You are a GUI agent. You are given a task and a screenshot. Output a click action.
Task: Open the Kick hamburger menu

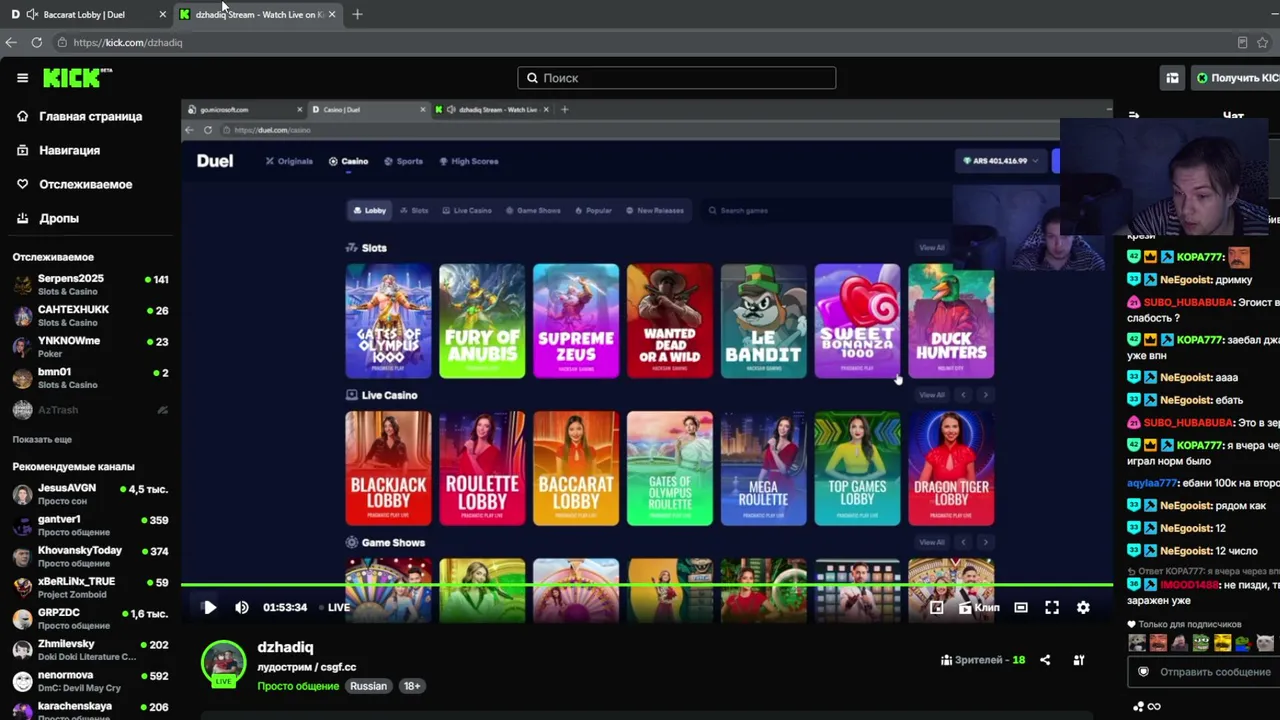(22, 78)
